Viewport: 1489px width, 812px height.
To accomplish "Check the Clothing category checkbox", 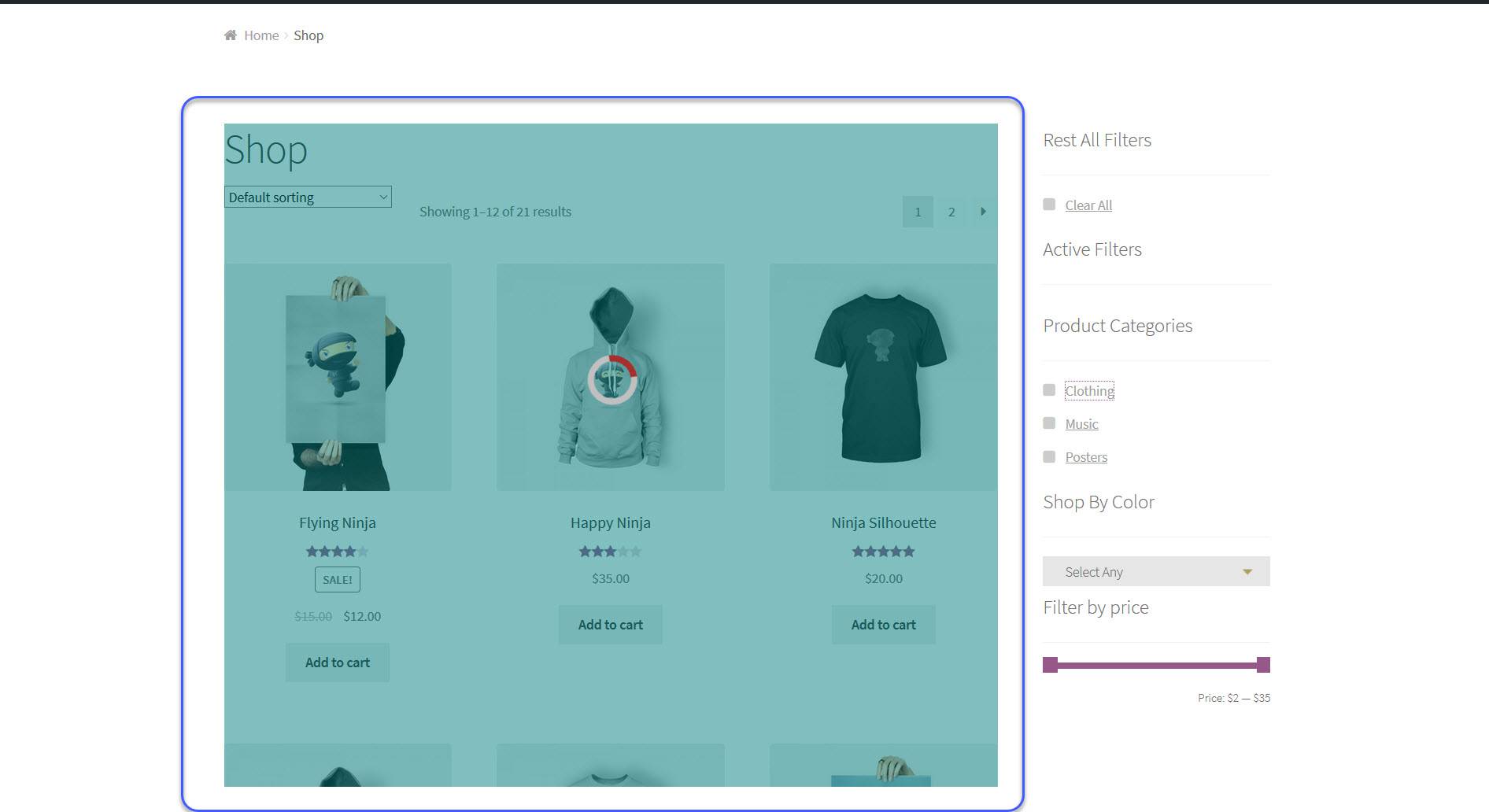I will pyautogui.click(x=1048, y=389).
